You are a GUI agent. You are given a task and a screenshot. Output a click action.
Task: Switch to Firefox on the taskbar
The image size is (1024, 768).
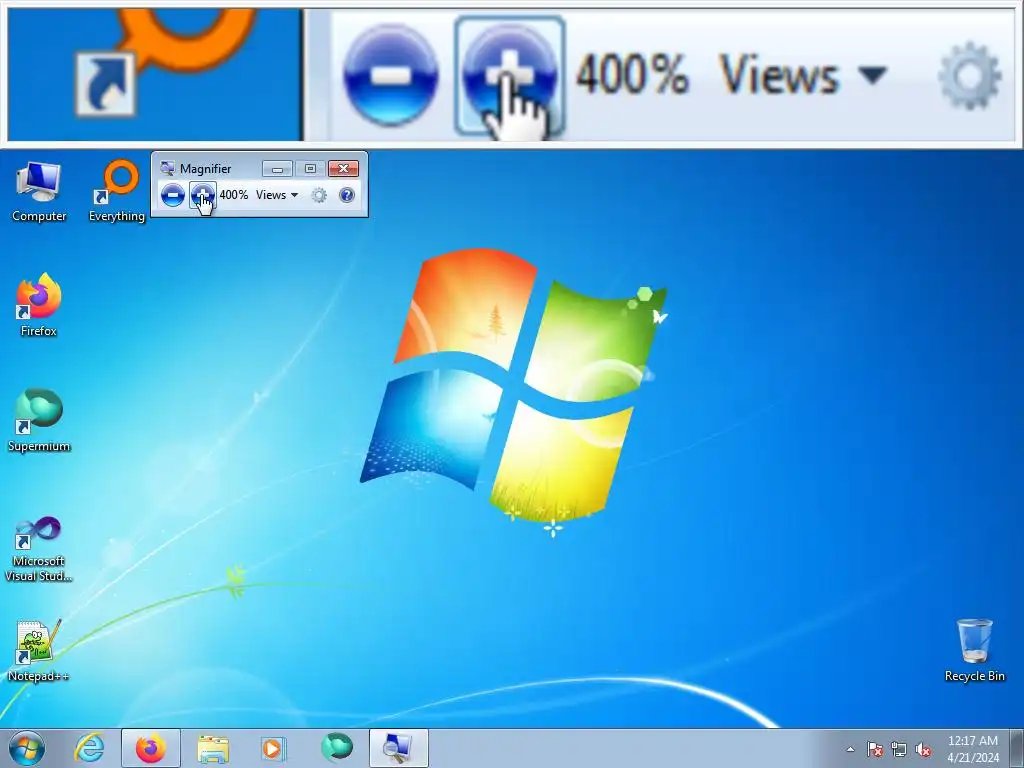pyautogui.click(x=151, y=748)
